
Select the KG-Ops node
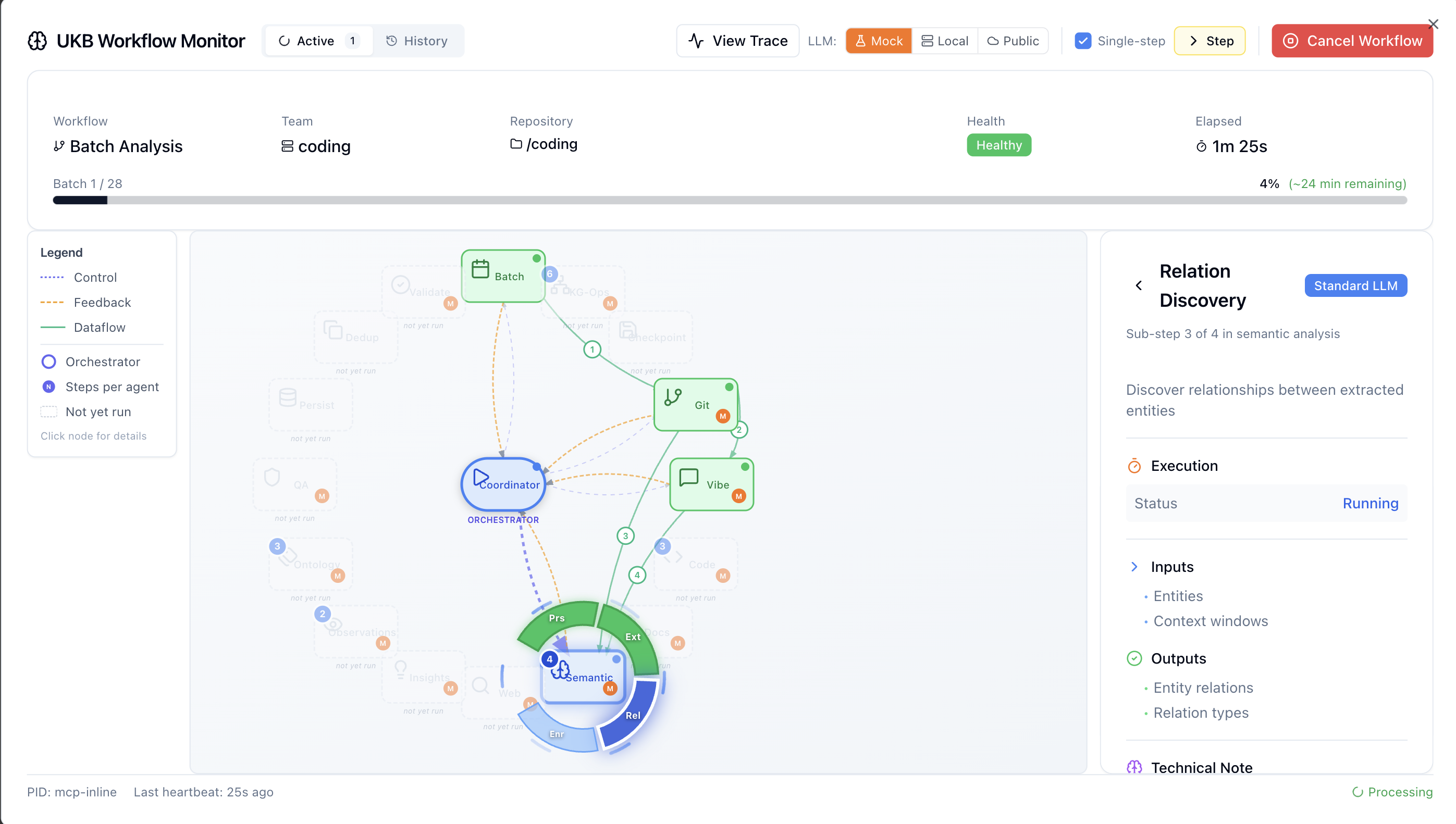(583, 292)
